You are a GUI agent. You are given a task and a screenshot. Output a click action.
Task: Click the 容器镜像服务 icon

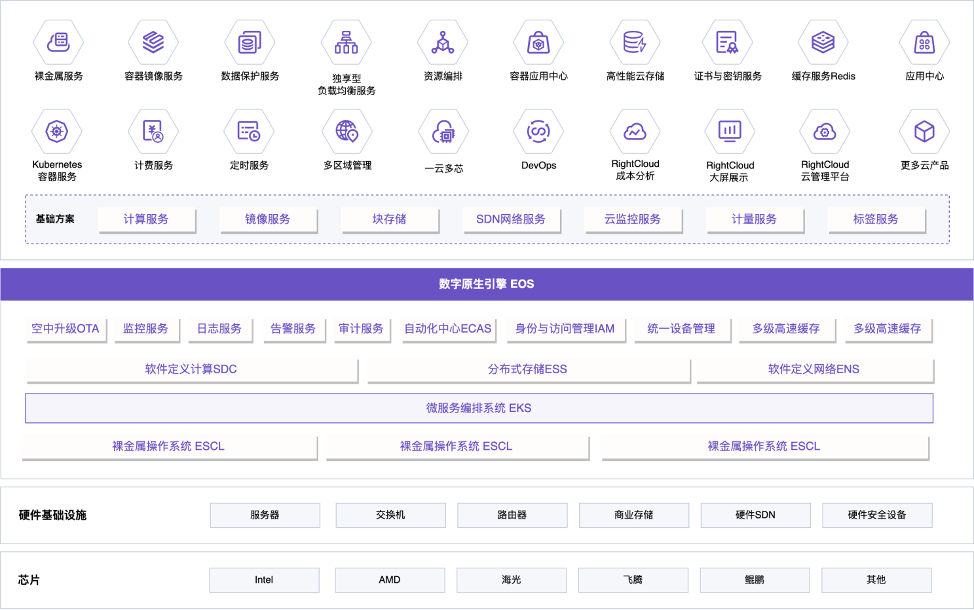152,42
